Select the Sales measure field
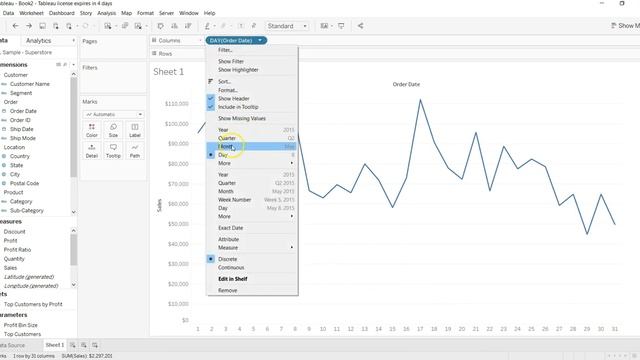 pos(11,268)
